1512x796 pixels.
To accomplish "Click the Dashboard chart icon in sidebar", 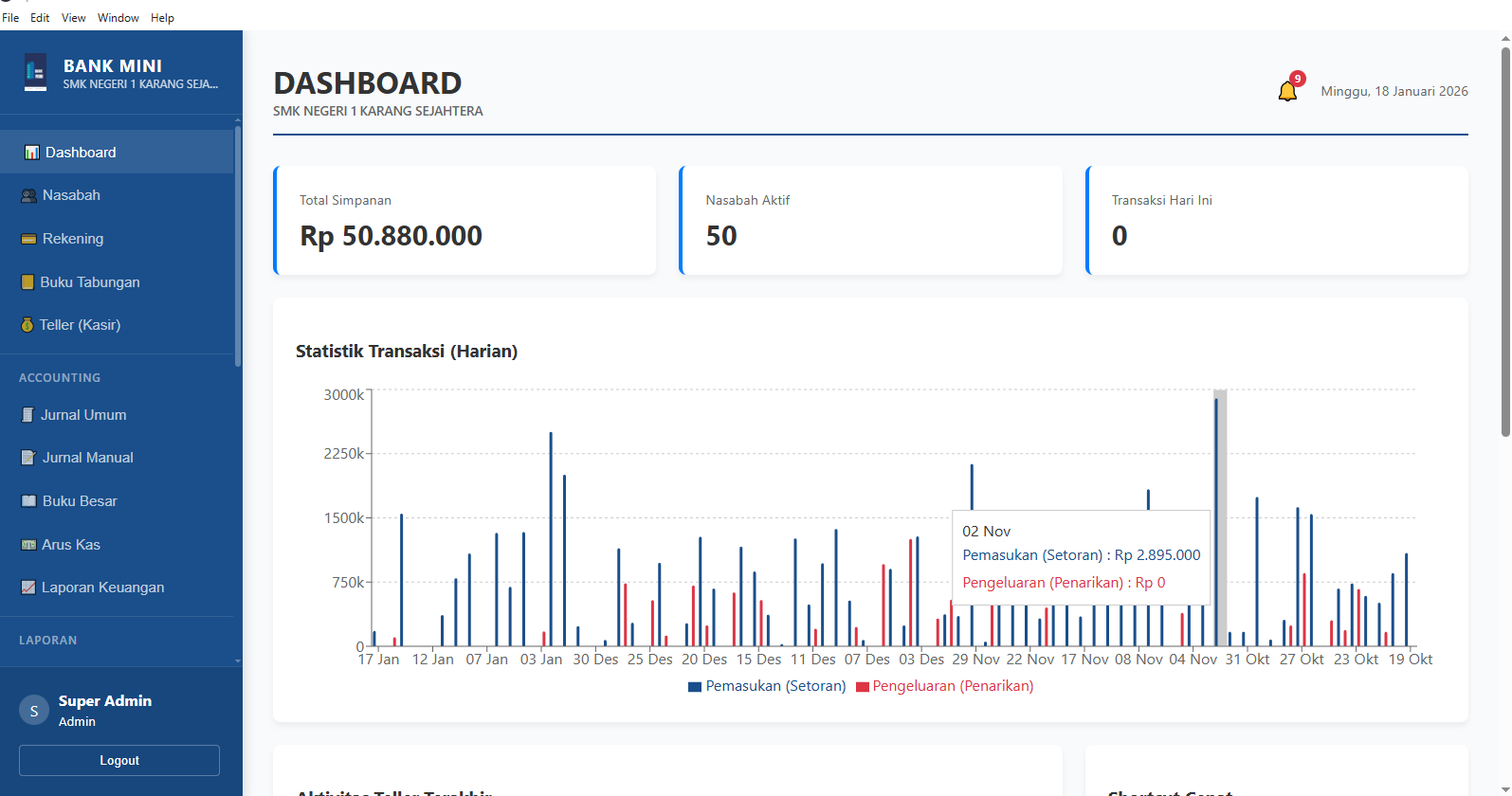I will [x=31, y=153].
